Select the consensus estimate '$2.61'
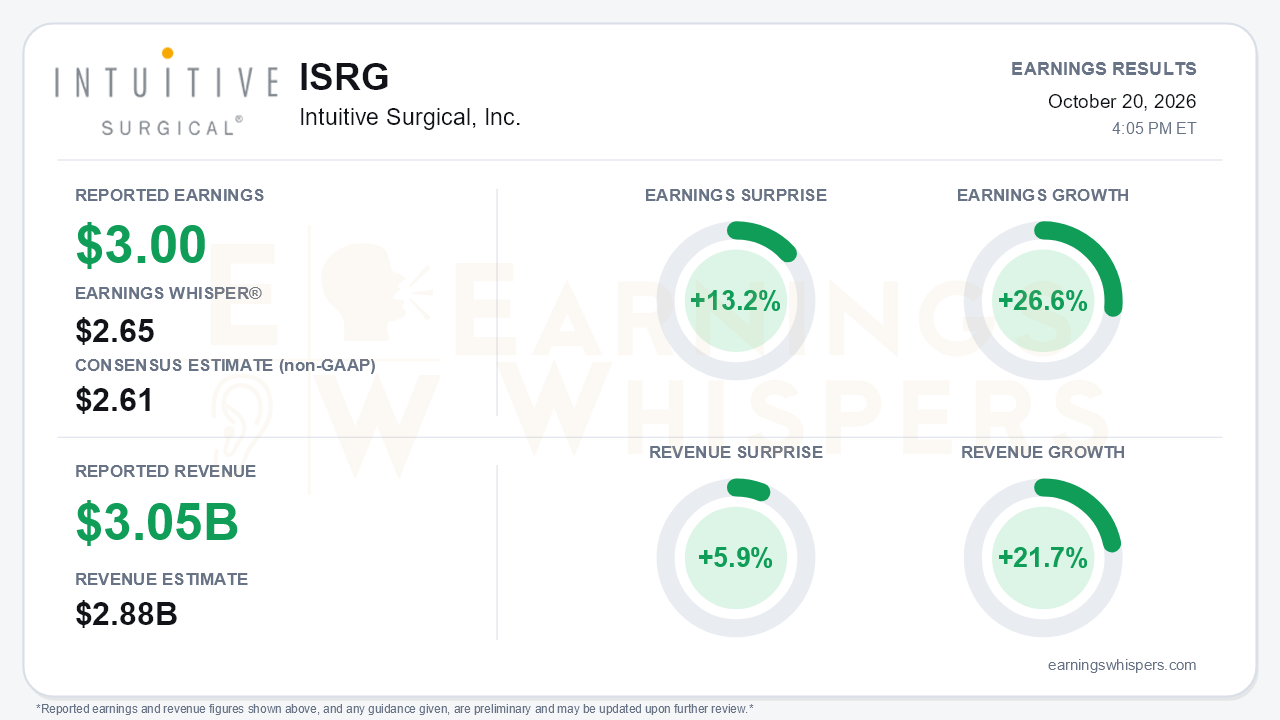 [x=115, y=400]
